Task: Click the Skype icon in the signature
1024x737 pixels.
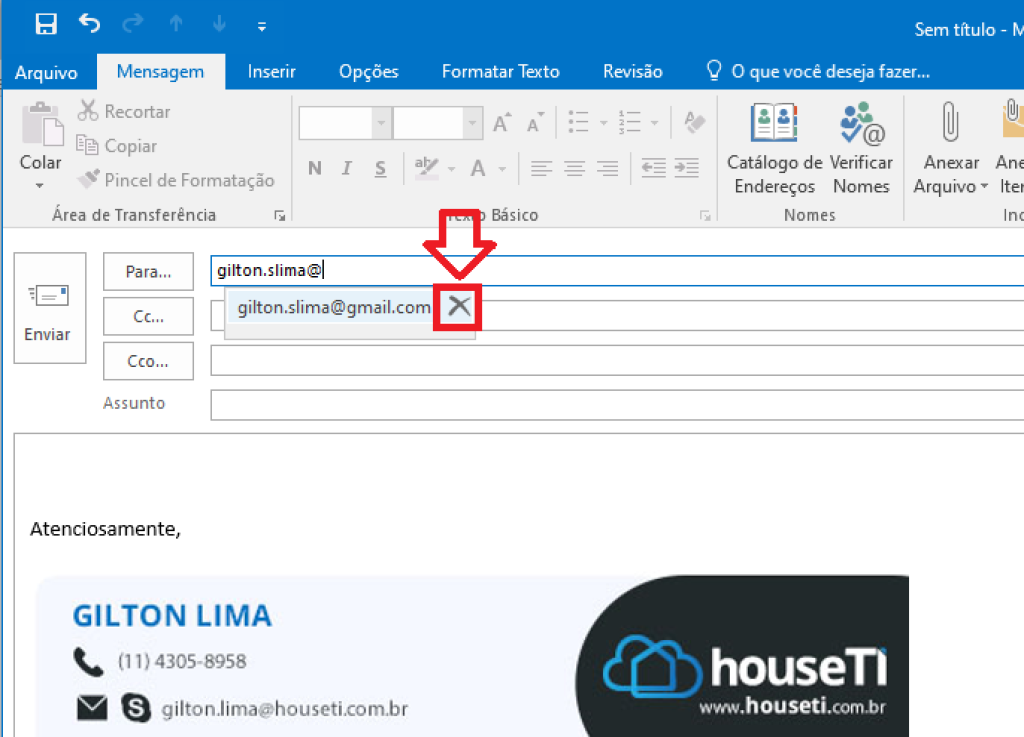Action: pyautogui.click(x=136, y=708)
